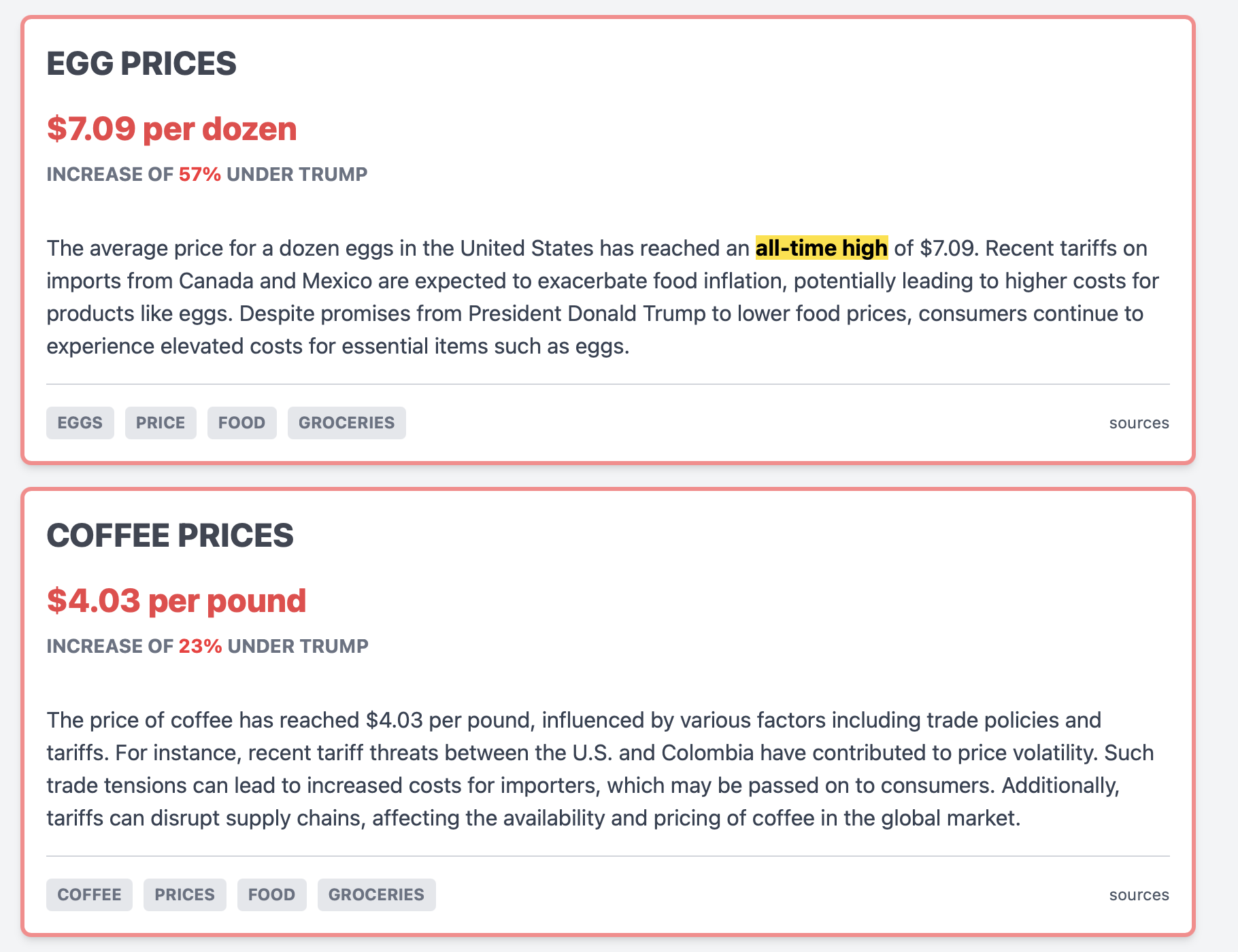This screenshot has height=952, width=1238.
Task: Click FOOD tag under Egg Prices
Action: pos(241,423)
